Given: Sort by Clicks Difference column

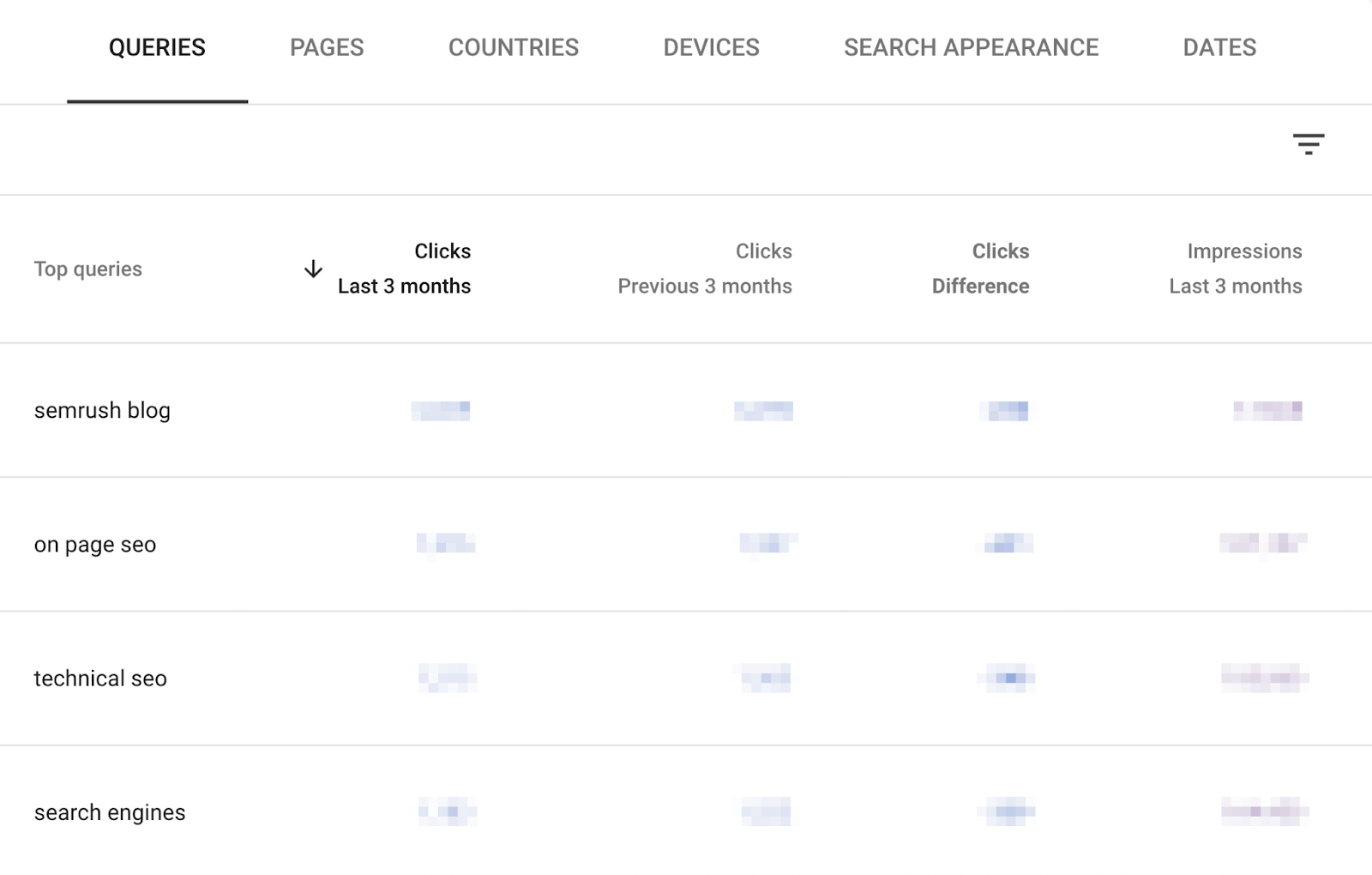Looking at the screenshot, I should point(980,269).
